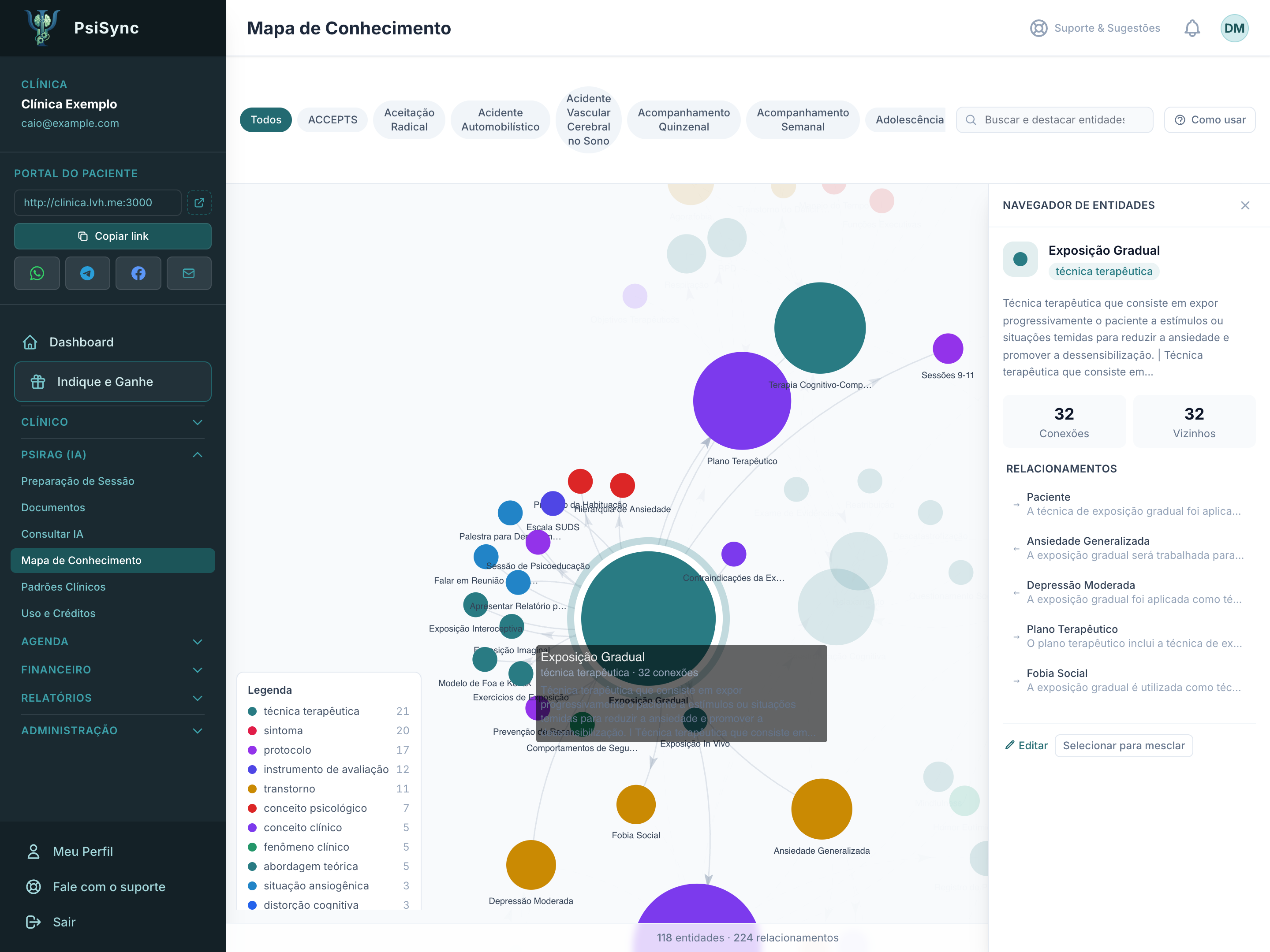The height and width of the screenshot is (952, 1270).
Task: Share portal link via Facebook icon
Action: [x=138, y=273]
